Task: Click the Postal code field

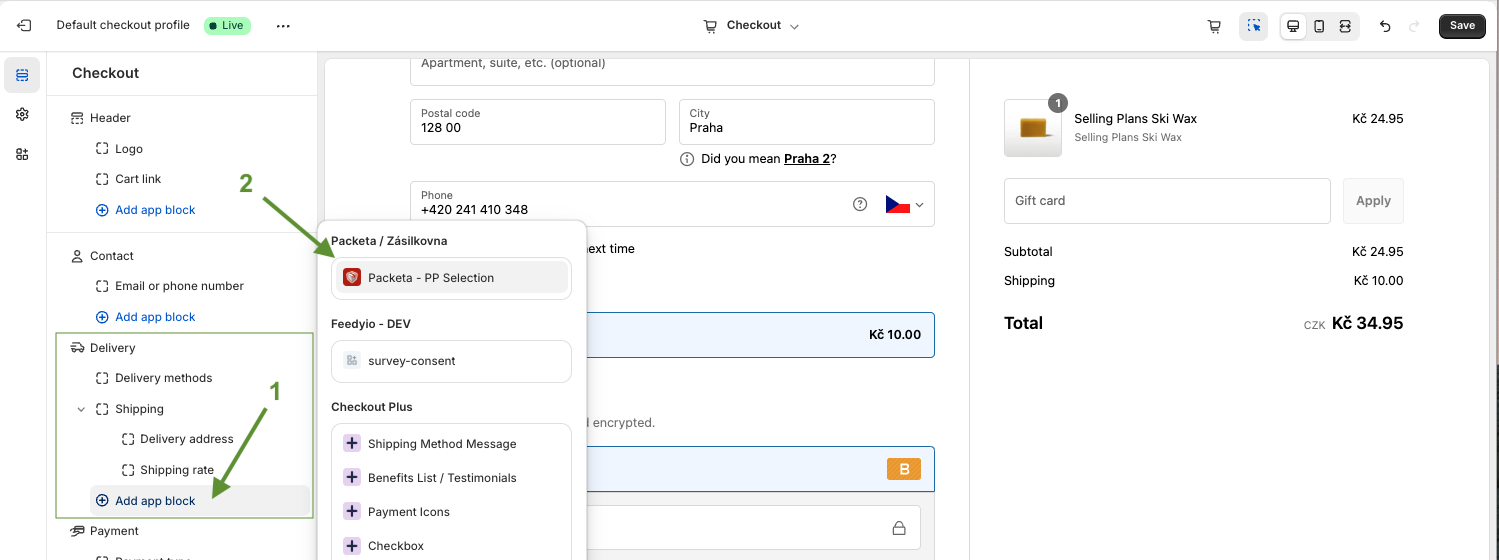Action: (x=538, y=122)
